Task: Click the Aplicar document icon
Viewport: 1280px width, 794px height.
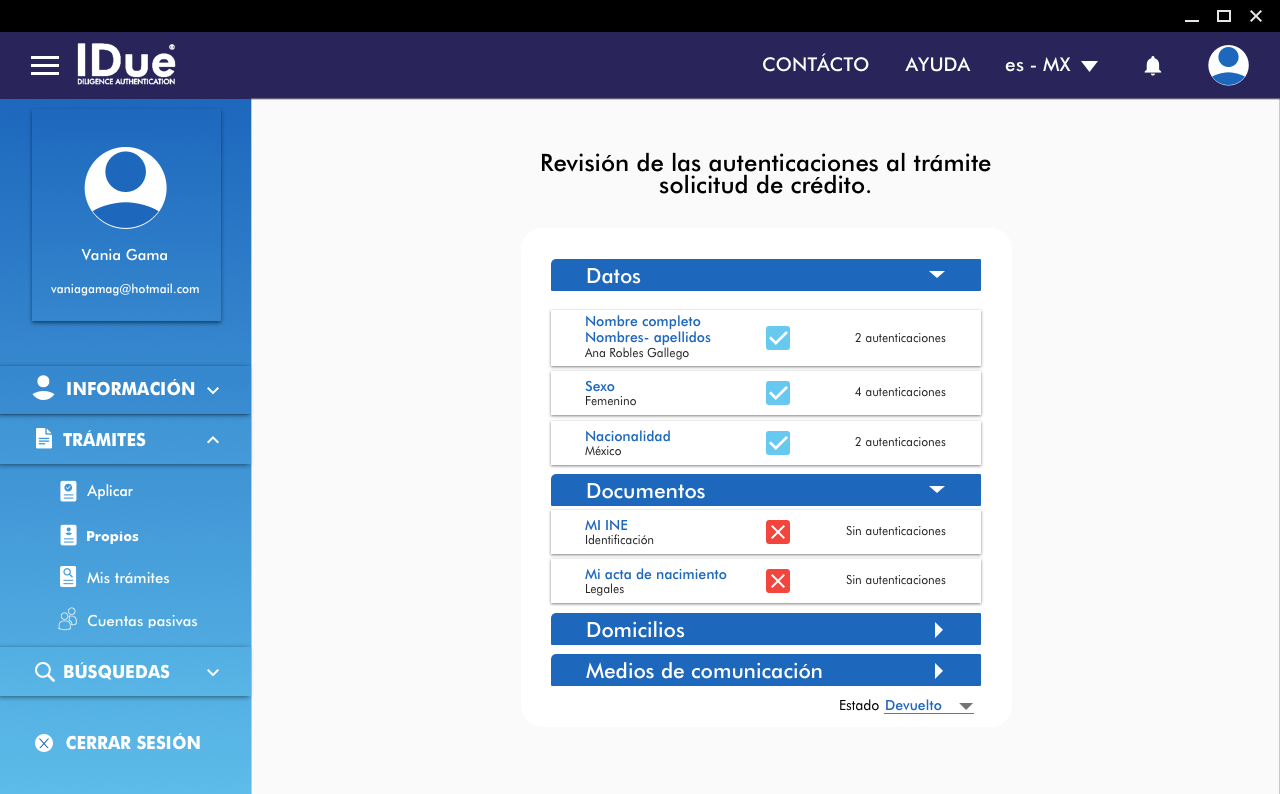Action: click(x=68, y=491)
